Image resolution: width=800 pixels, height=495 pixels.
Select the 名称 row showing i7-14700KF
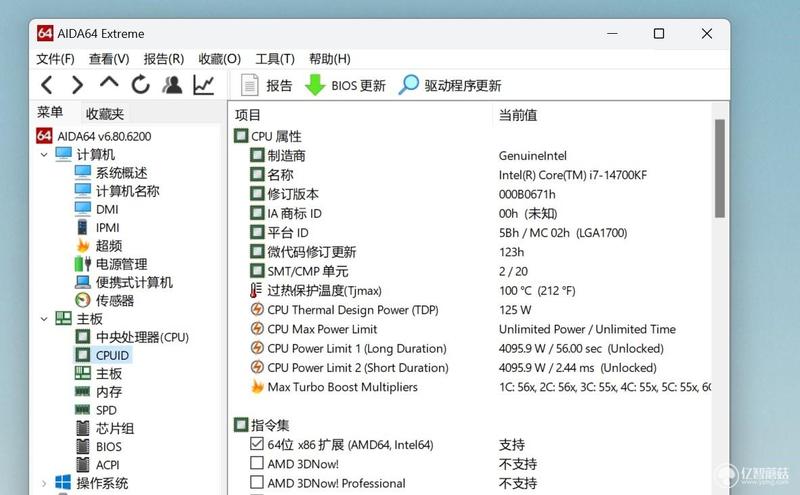coord(471,175)
